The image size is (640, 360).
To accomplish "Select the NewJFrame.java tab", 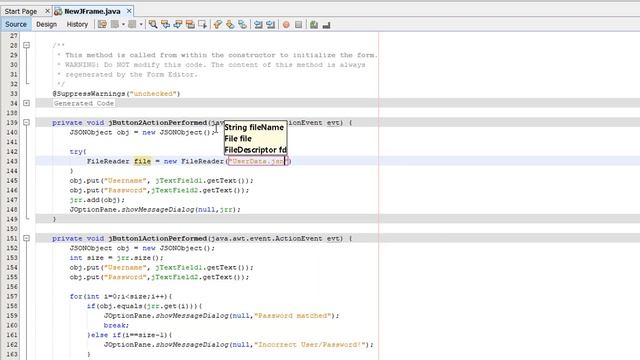I will tap(92, 11).
